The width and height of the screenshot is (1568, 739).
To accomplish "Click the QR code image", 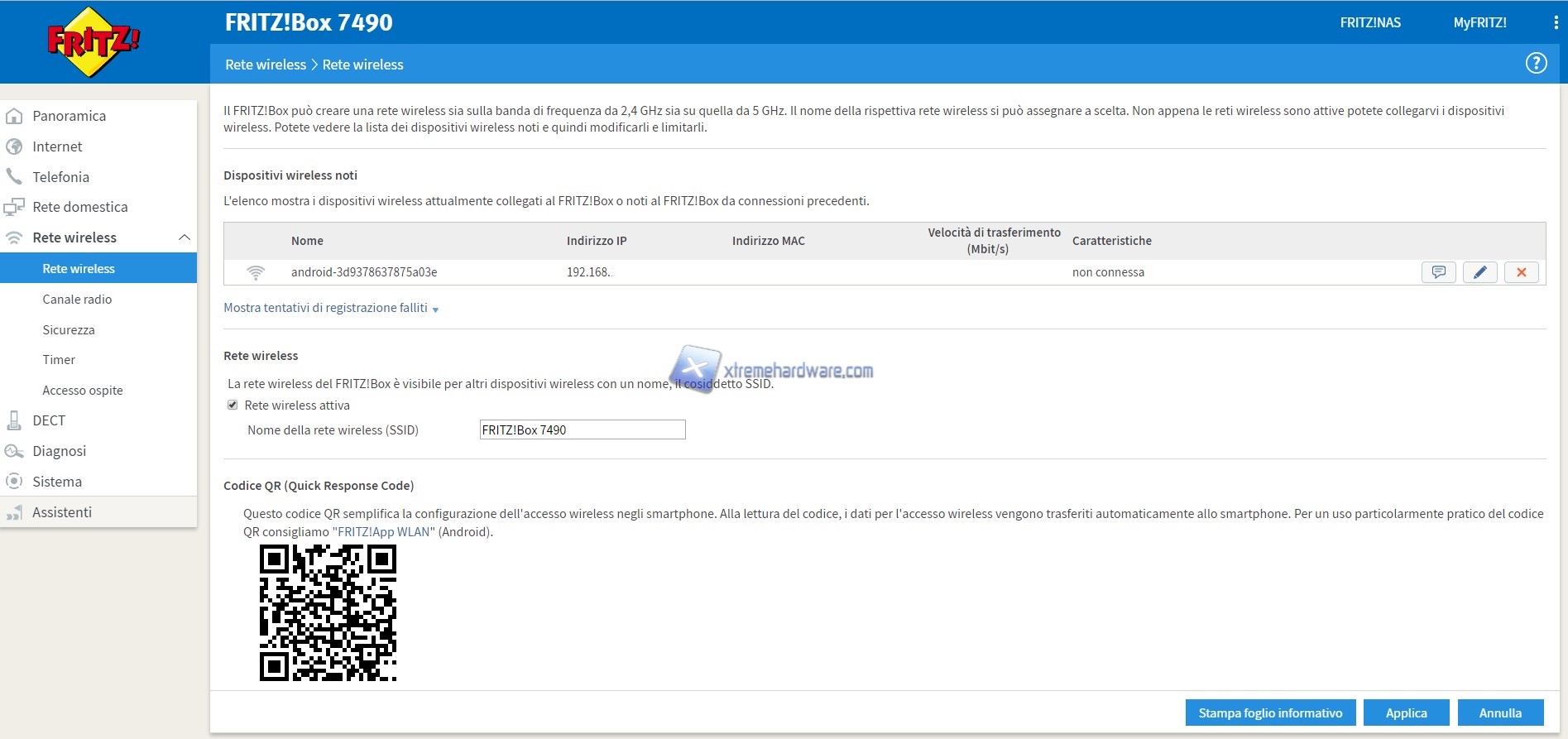I will point(328,612).
